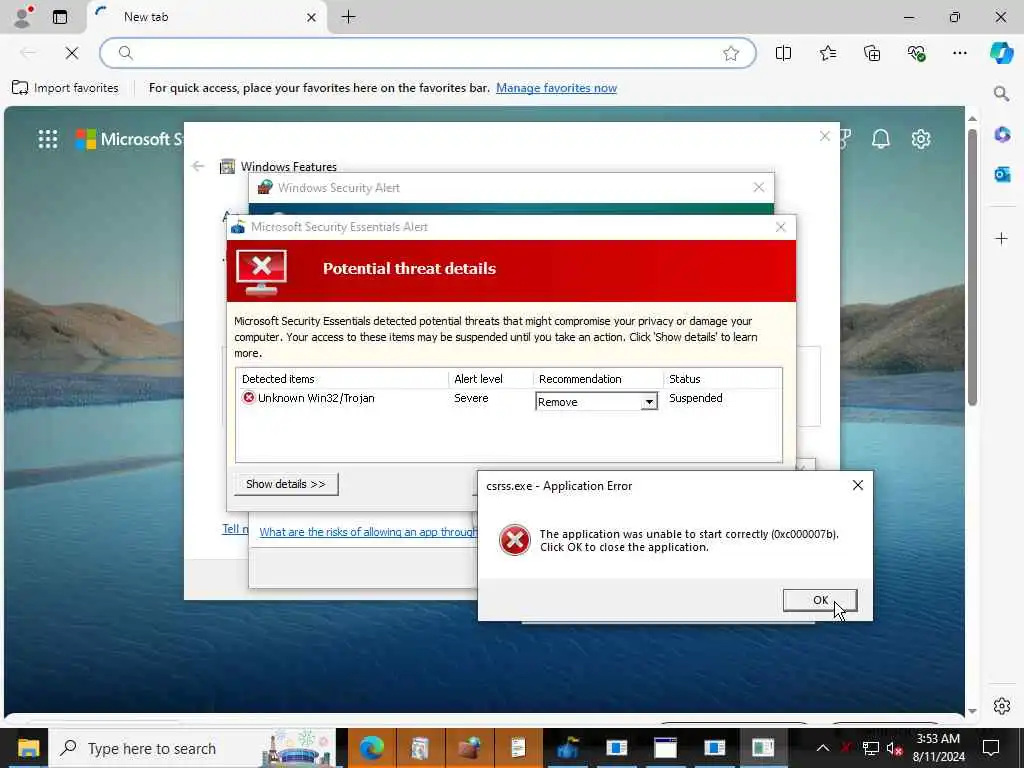Add this page to favorites star
The image size is (1024, 768).
tap(731, 53)
